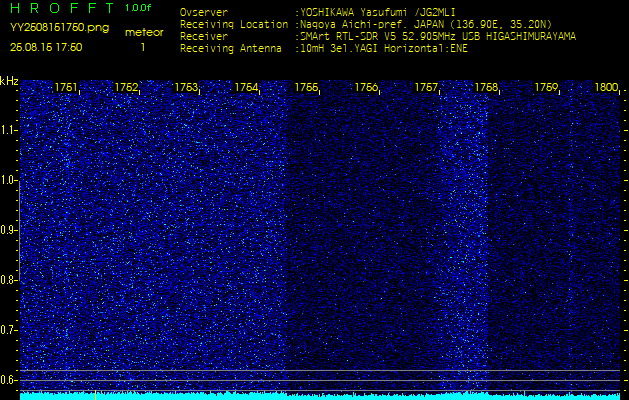This screenshot has width=629, height=400.
Task: Click the "Receiving Location" label
Action: [234, 24]
